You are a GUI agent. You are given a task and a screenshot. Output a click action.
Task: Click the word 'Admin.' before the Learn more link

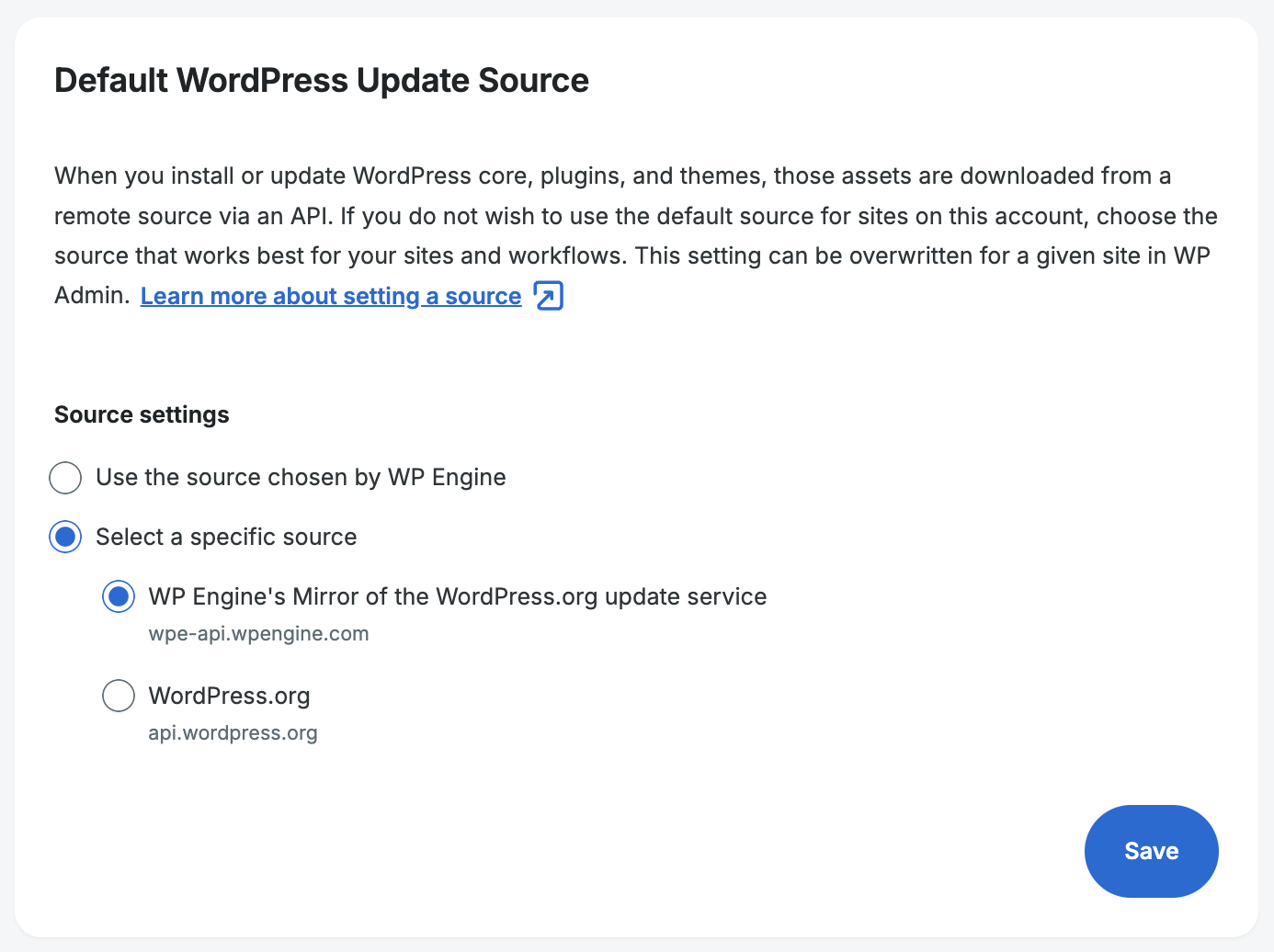click(x=92, y=296)
